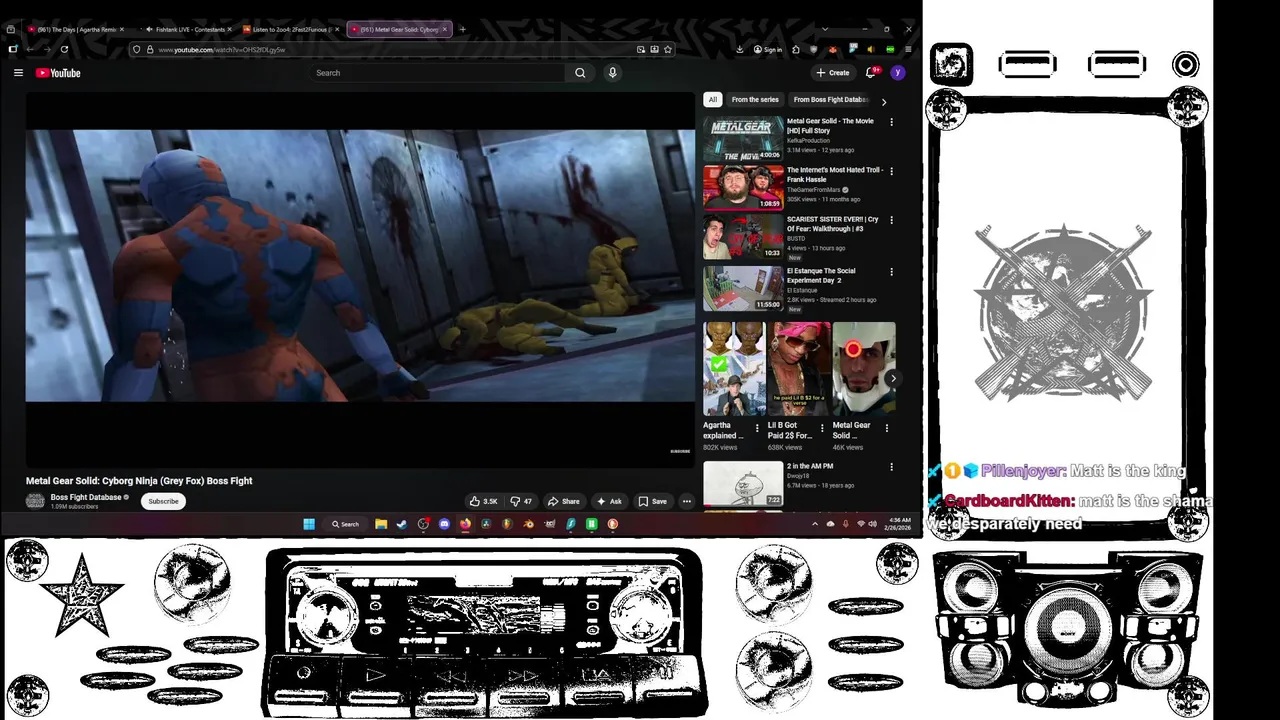This screenshot has height=720, width=1280.
Task: Open the Boss Fight Database channel link
Action: click(86, 497)
